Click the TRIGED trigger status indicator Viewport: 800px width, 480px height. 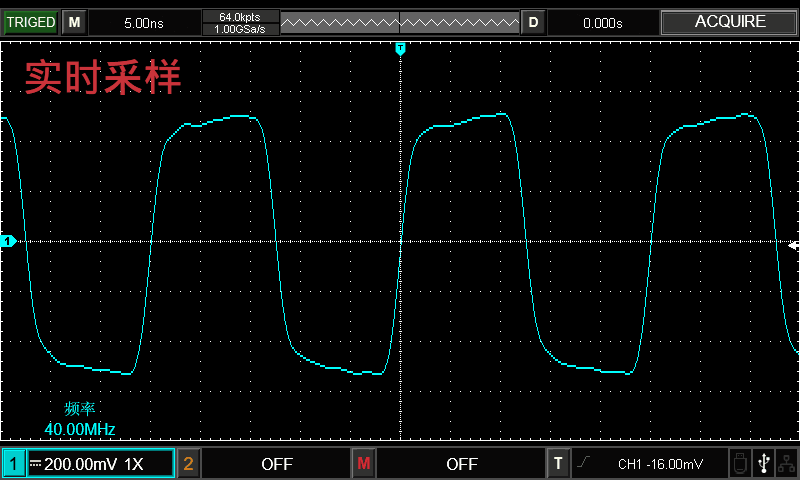click(31, 22)
